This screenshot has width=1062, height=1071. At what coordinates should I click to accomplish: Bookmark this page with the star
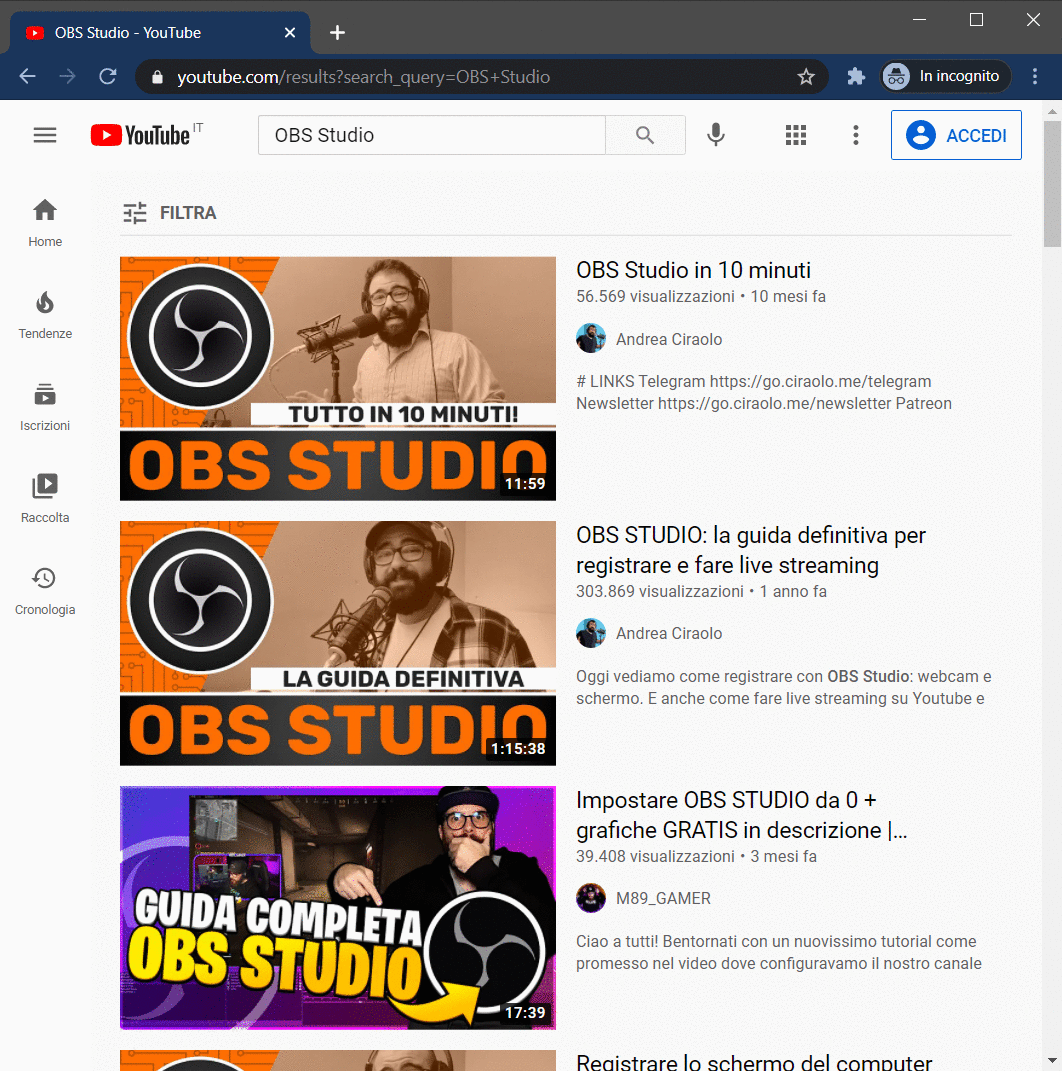tap(807, 76)
